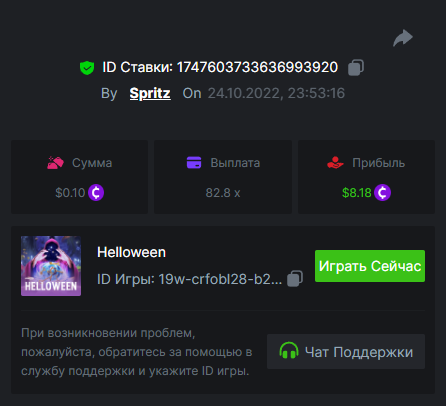The height and width of the screenshot is (406, 446).
Task: Click the truncated ID Игры text
Action: [x=189, y=279]
